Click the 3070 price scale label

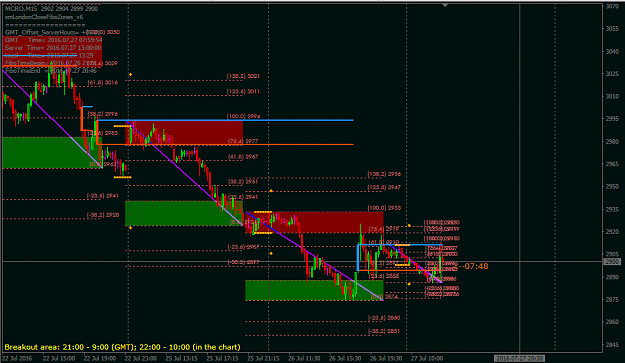(612, 6)
